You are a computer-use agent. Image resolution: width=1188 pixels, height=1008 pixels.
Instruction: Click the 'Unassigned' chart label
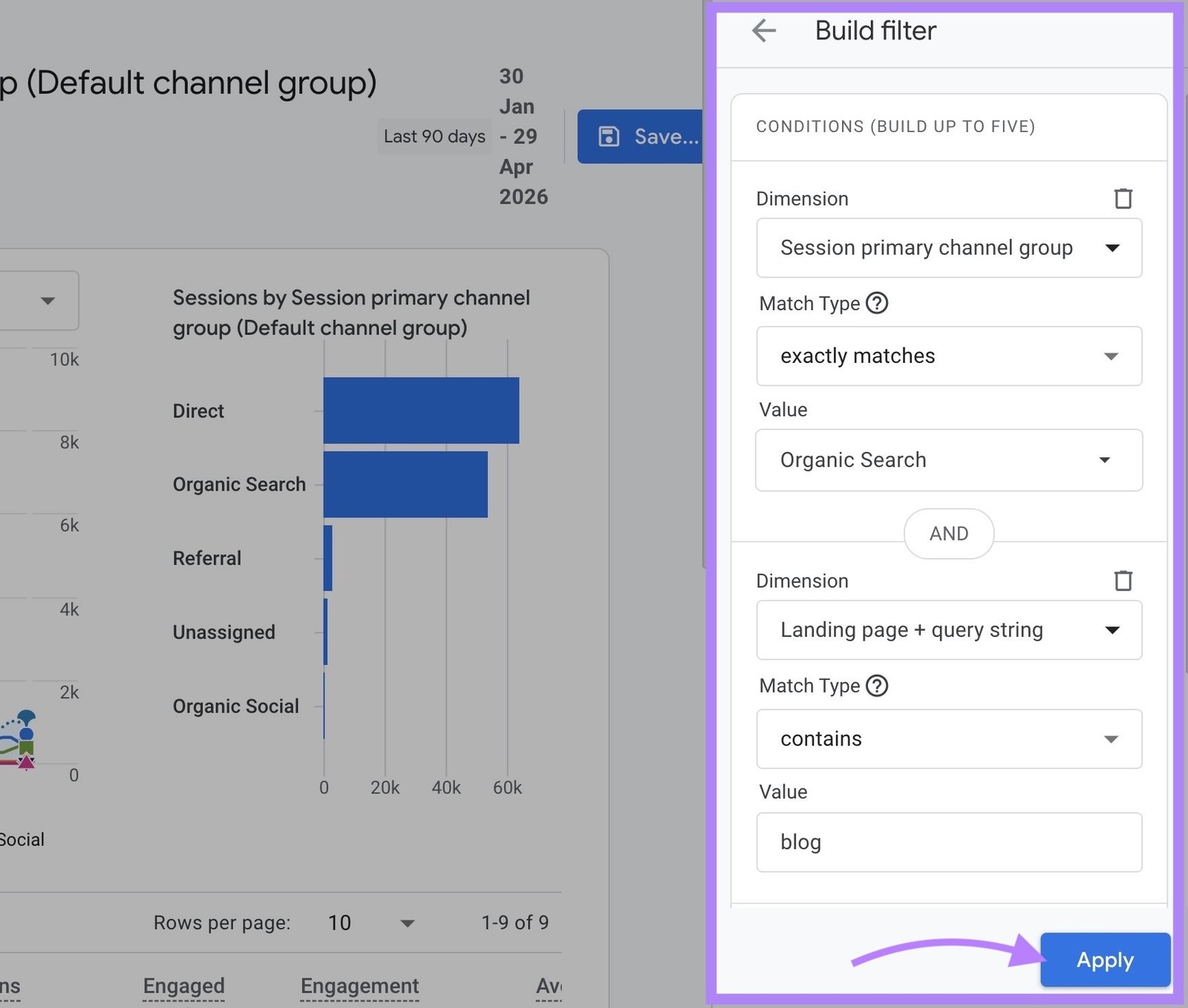pyautogui.click(x=223, y=632)
